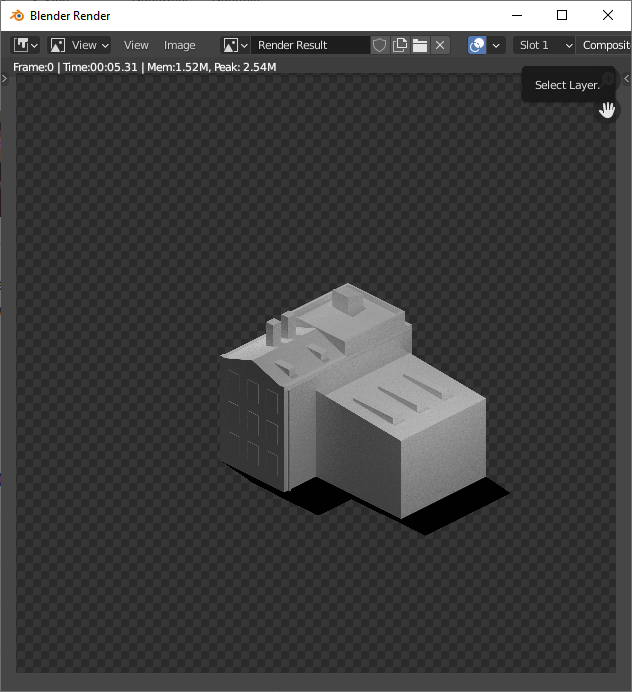Browse the linked image dropdown
Viewport: 632px width, 692px height.
click(235, 45)
